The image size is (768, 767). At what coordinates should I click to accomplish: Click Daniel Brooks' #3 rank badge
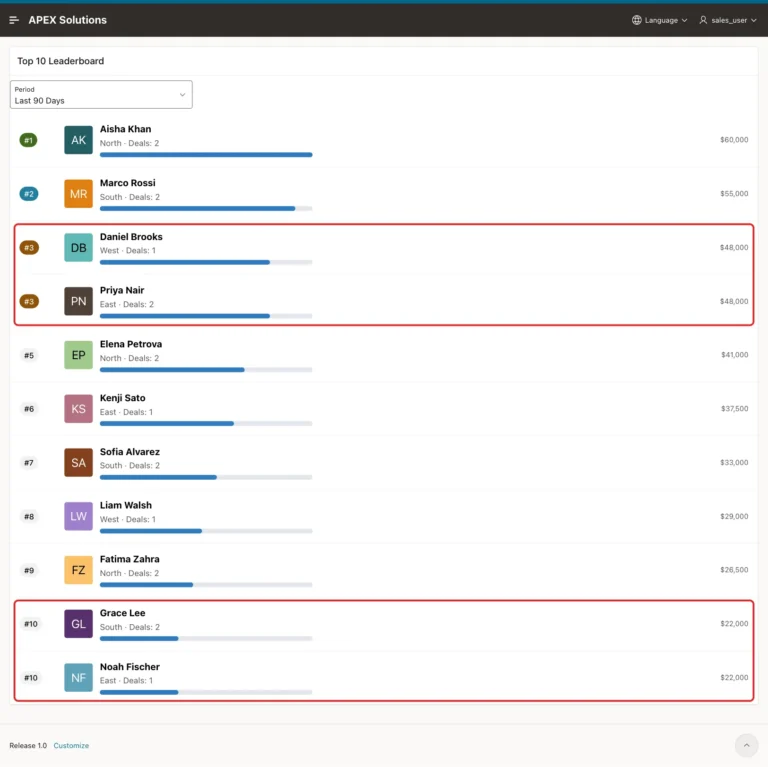click(29, 248)
